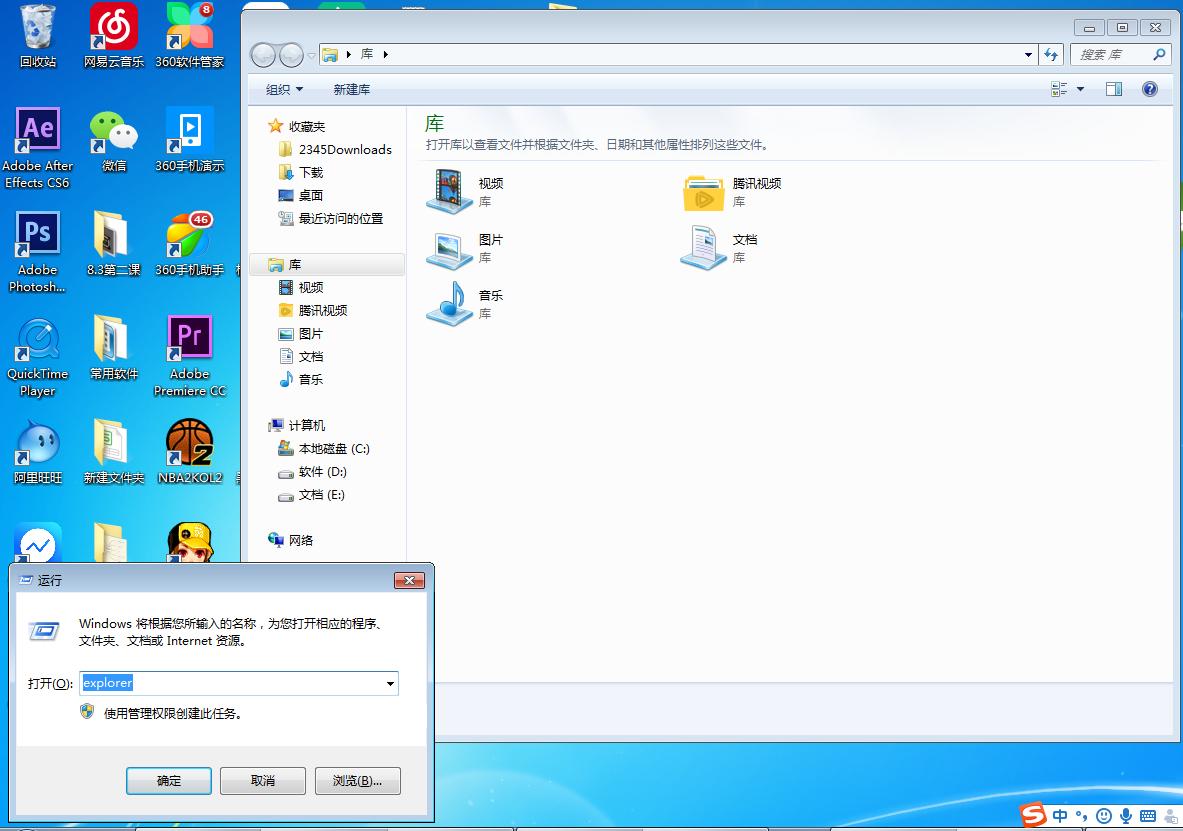This screenshot has height=831, width=1183.
Task: Expand the Run dialog's open history dropdown
Action: point(388,683)
